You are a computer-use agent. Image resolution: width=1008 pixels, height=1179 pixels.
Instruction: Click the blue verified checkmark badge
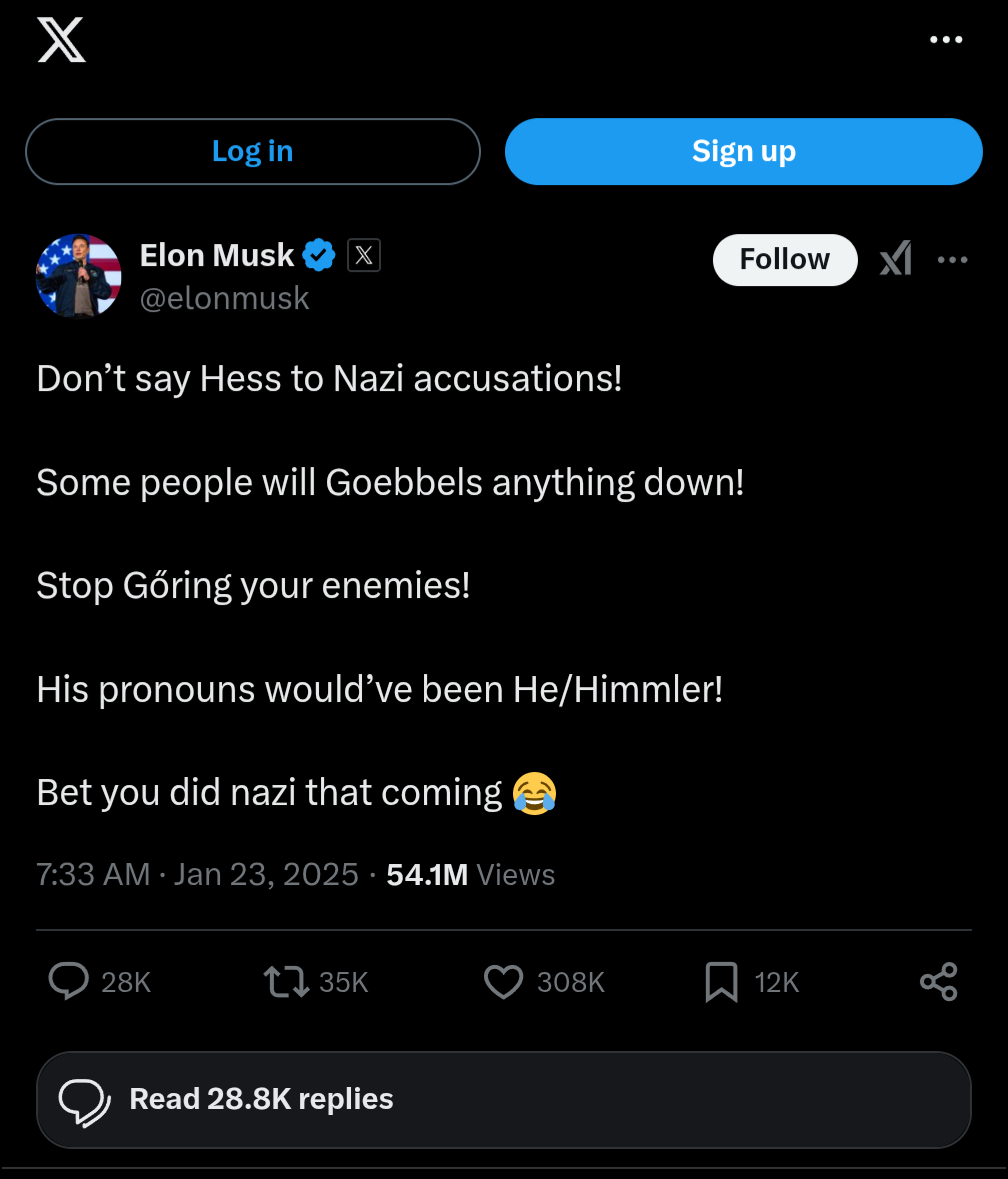319,256
